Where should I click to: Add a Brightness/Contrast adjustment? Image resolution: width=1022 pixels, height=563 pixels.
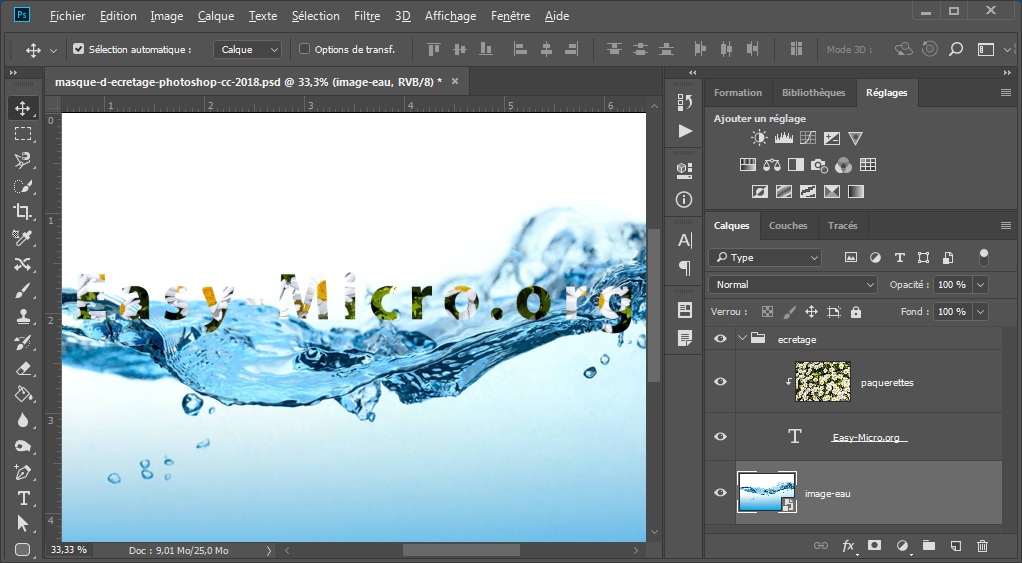(759, 138)
